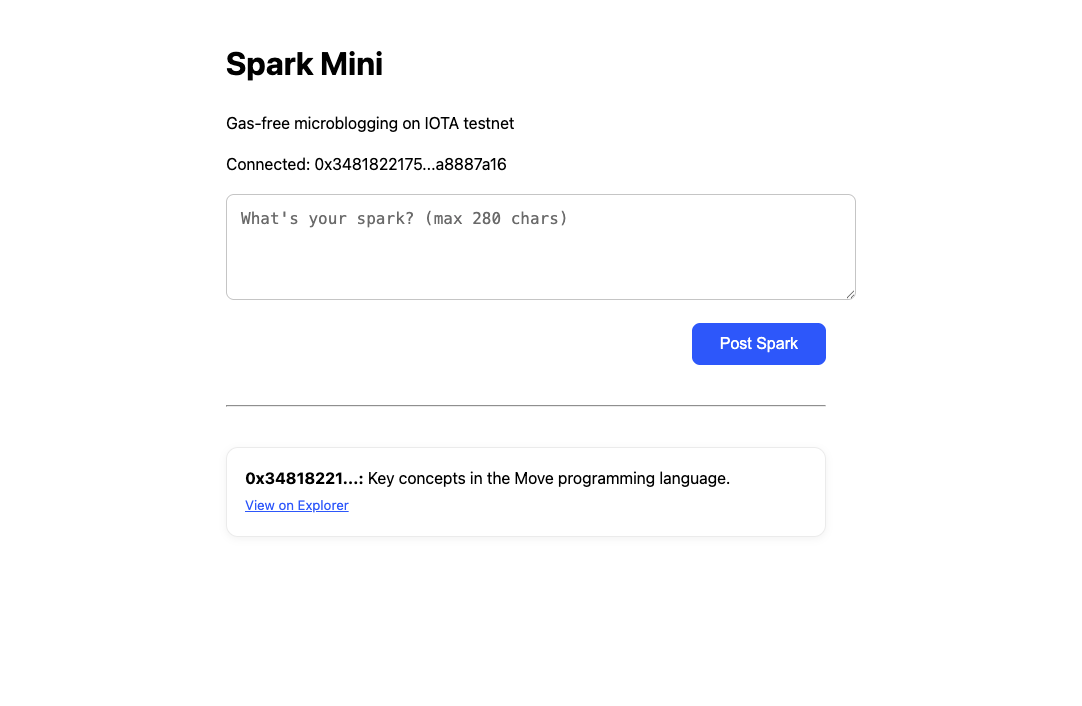
Task: Click the gas-free microblogging tagline
Action: (370, 124)
